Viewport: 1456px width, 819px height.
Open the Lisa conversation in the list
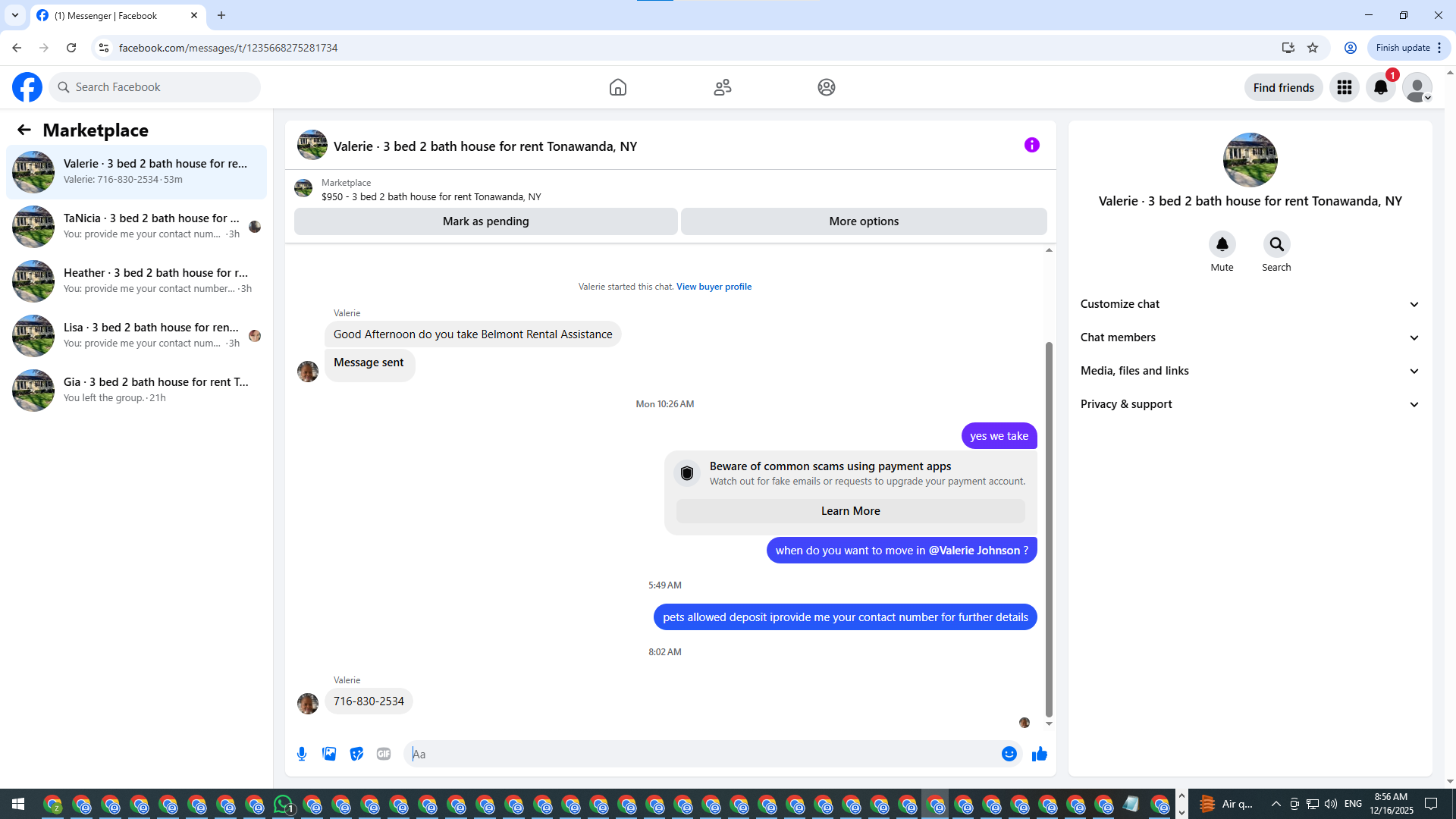[136, 336]
